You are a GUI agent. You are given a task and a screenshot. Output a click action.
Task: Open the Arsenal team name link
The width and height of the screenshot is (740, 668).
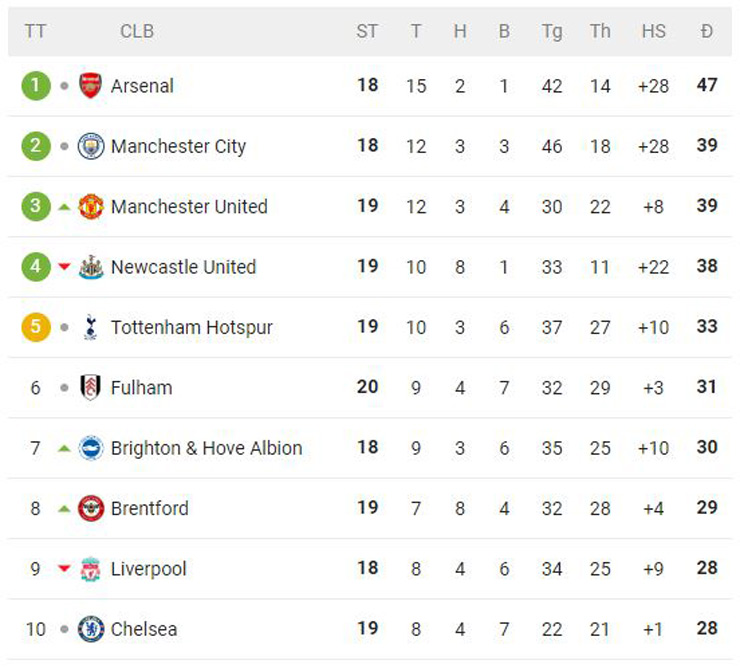(142, 86)
